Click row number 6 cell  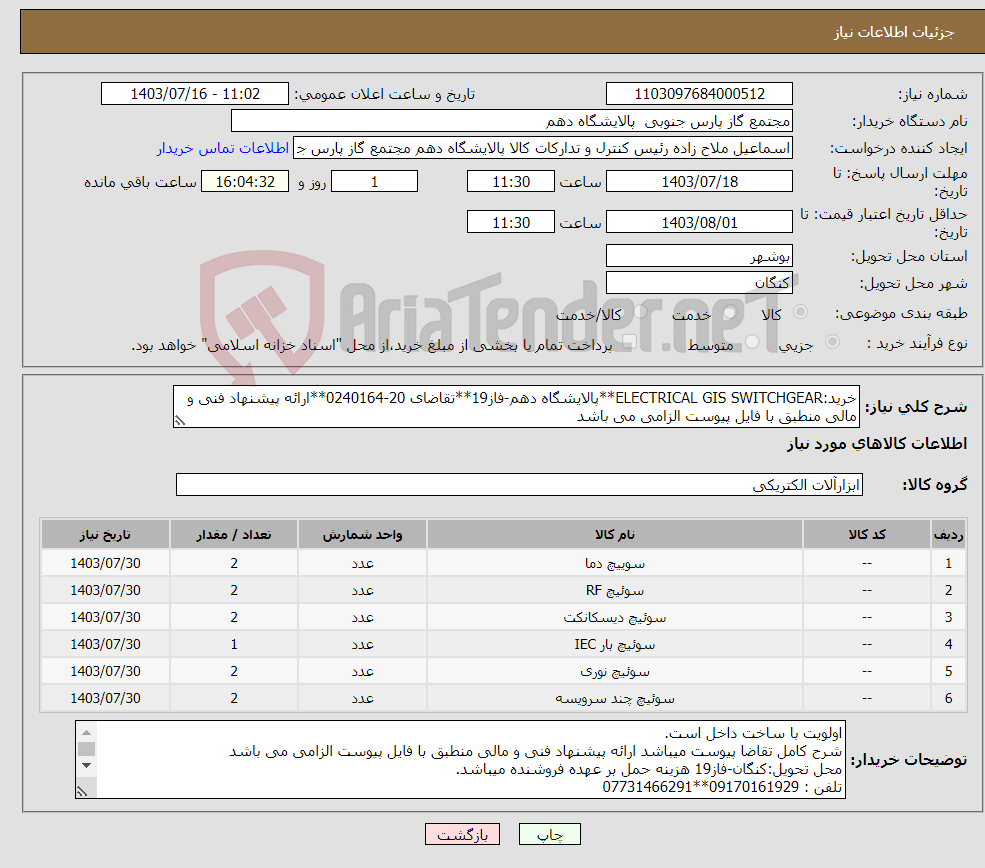pyautogui.click(x=949, y=698)
